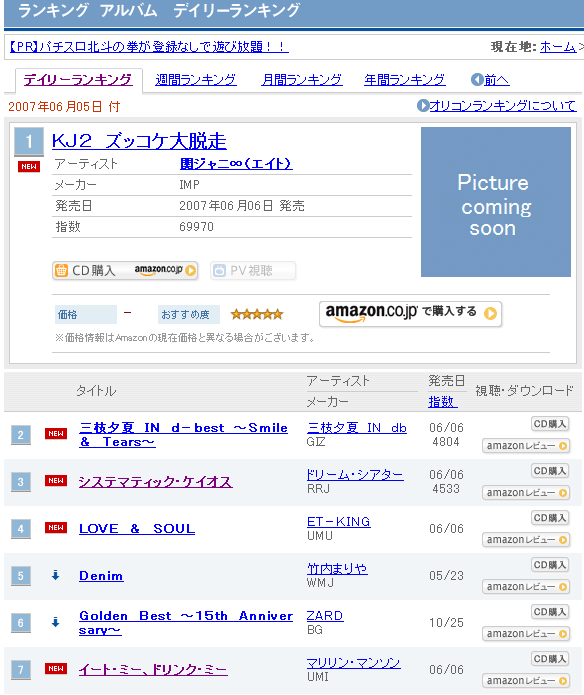
Task: Click the PR パチスロ北斗の拳 ad link
Action: click(149, 46)
